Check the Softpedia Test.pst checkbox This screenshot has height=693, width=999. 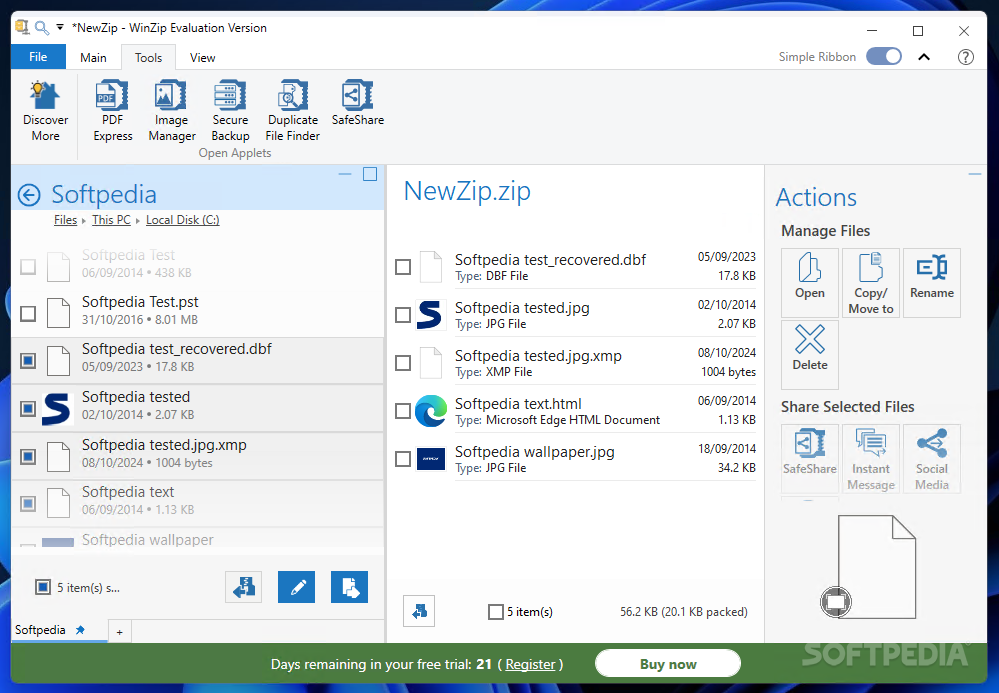click(28, 313)
